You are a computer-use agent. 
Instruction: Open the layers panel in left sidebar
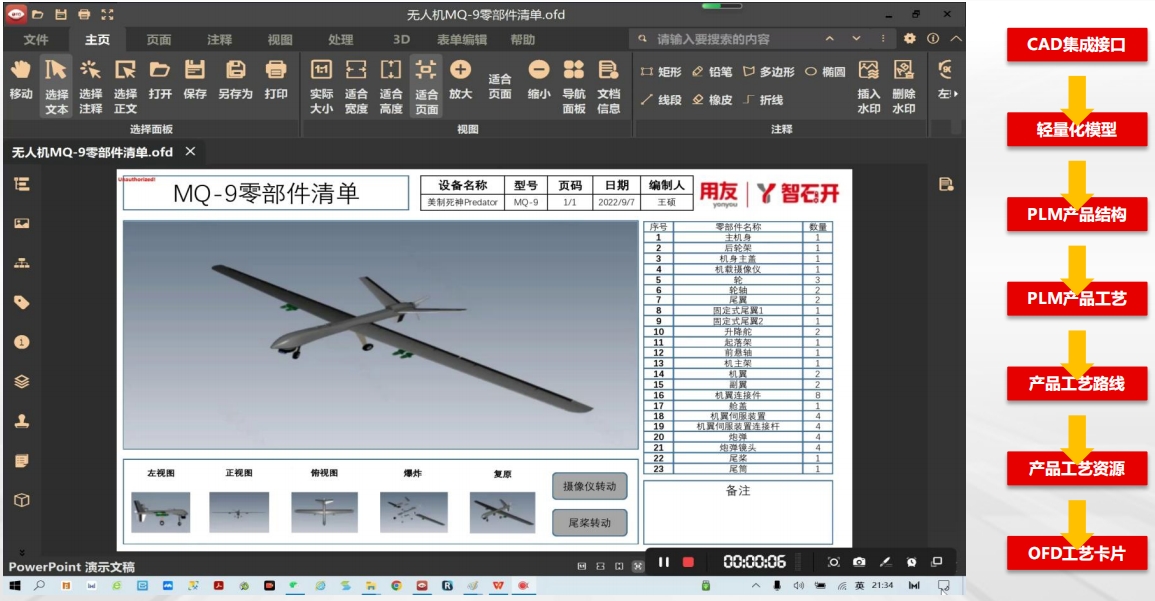click(21, 382)
